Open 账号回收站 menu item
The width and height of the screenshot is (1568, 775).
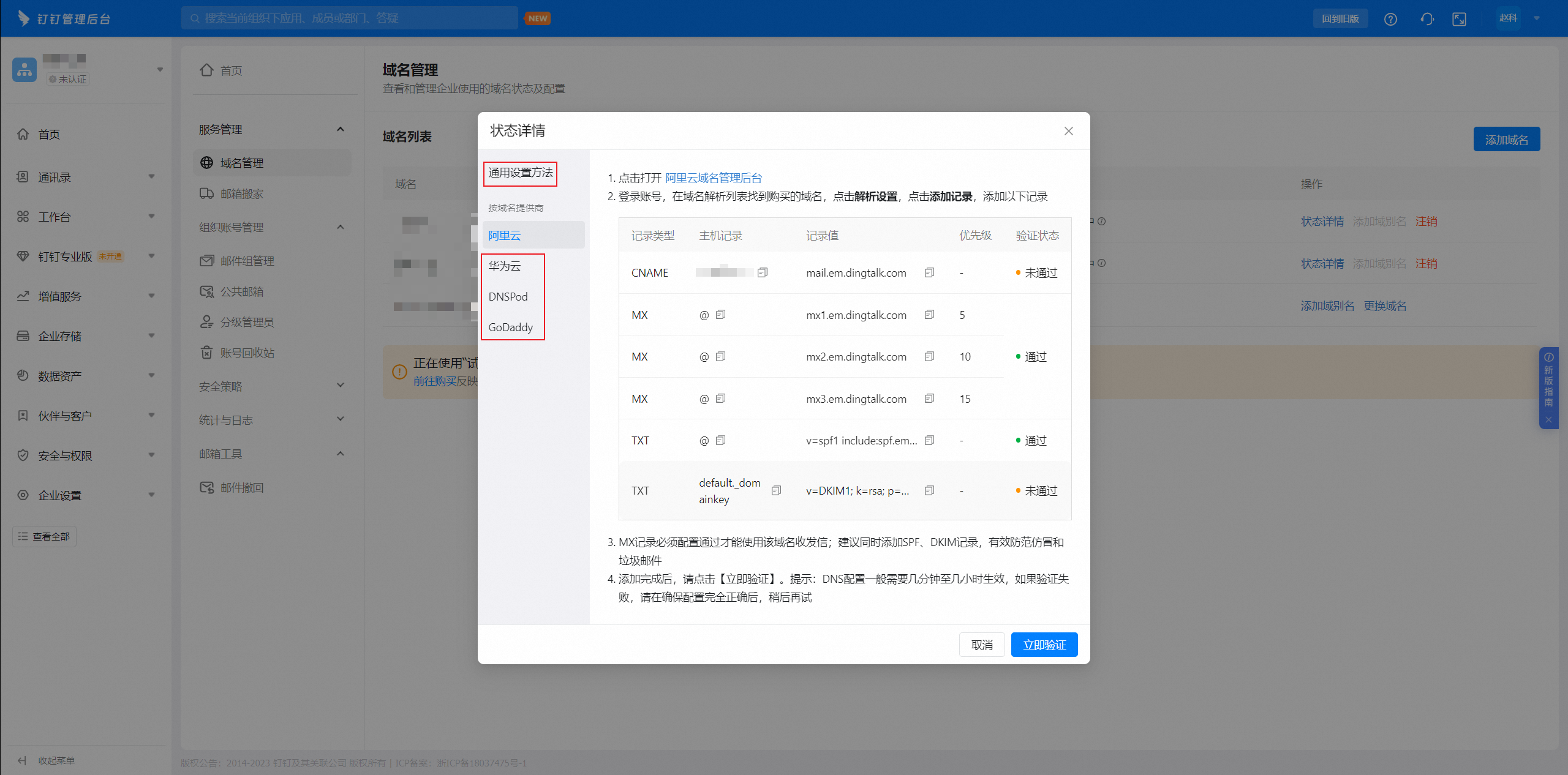[x=272, y=353]
